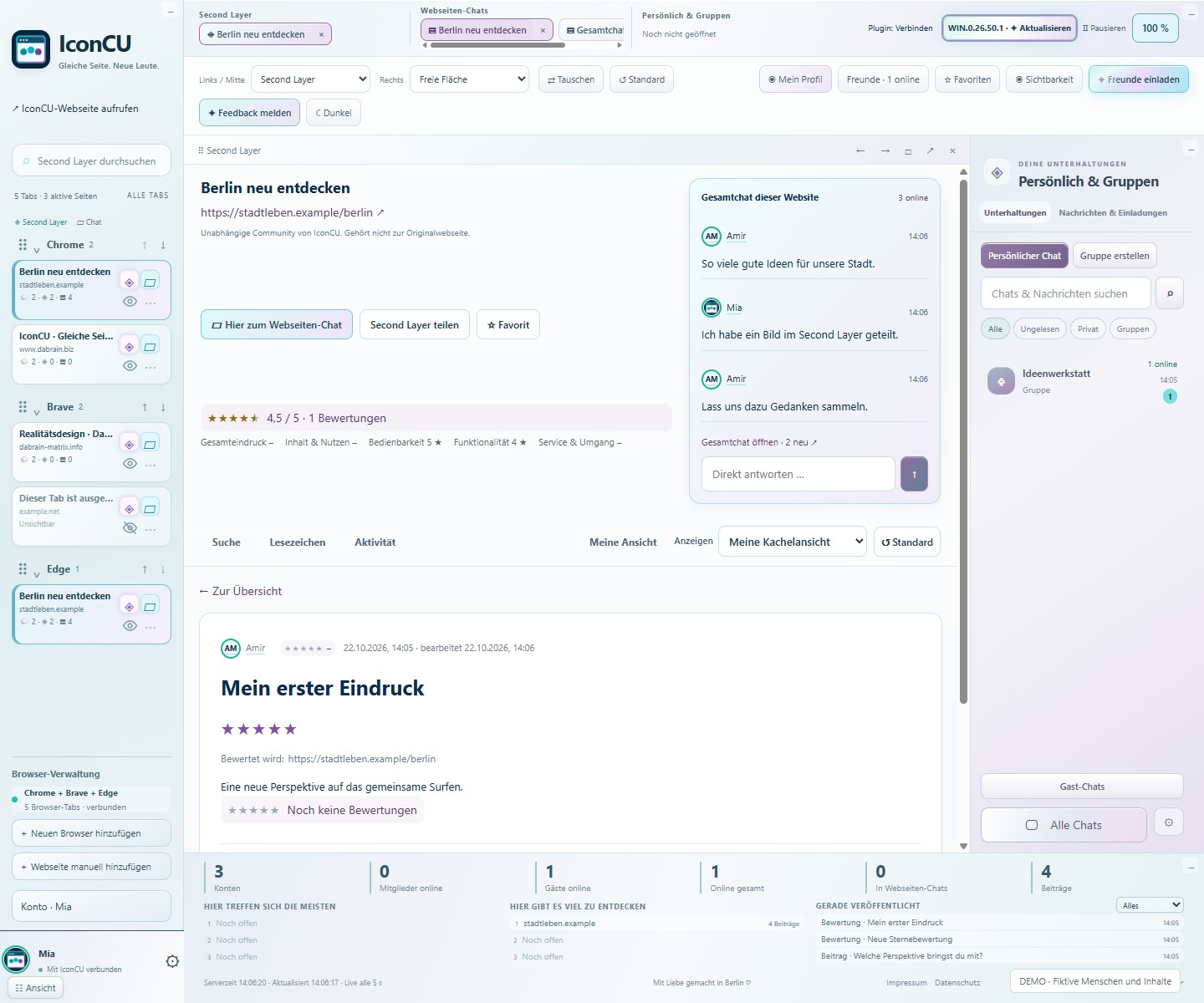Open settings gear beside Mia account

coord(172,961)
